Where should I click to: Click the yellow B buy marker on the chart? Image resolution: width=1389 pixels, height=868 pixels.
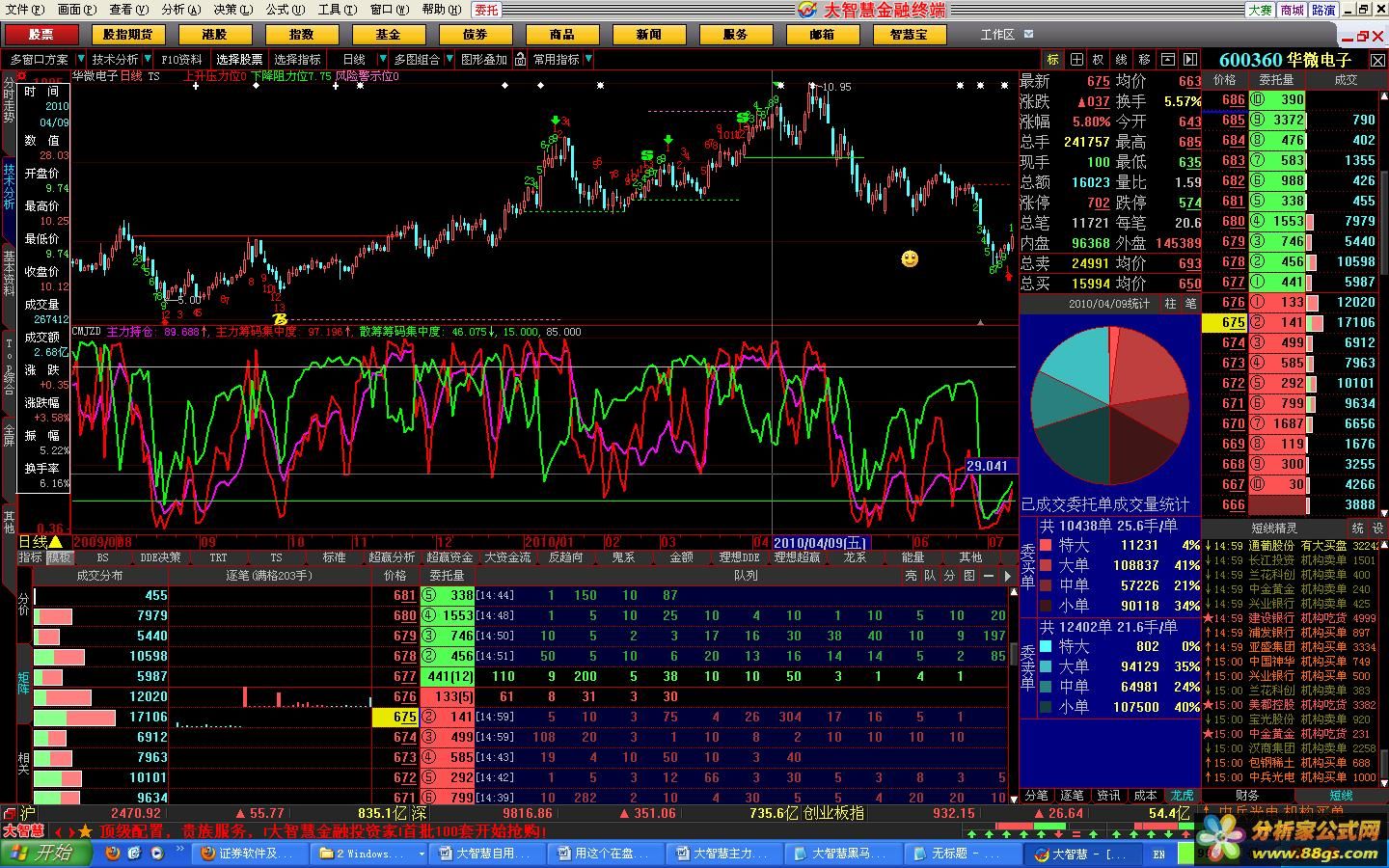click(x=280, y=319)
